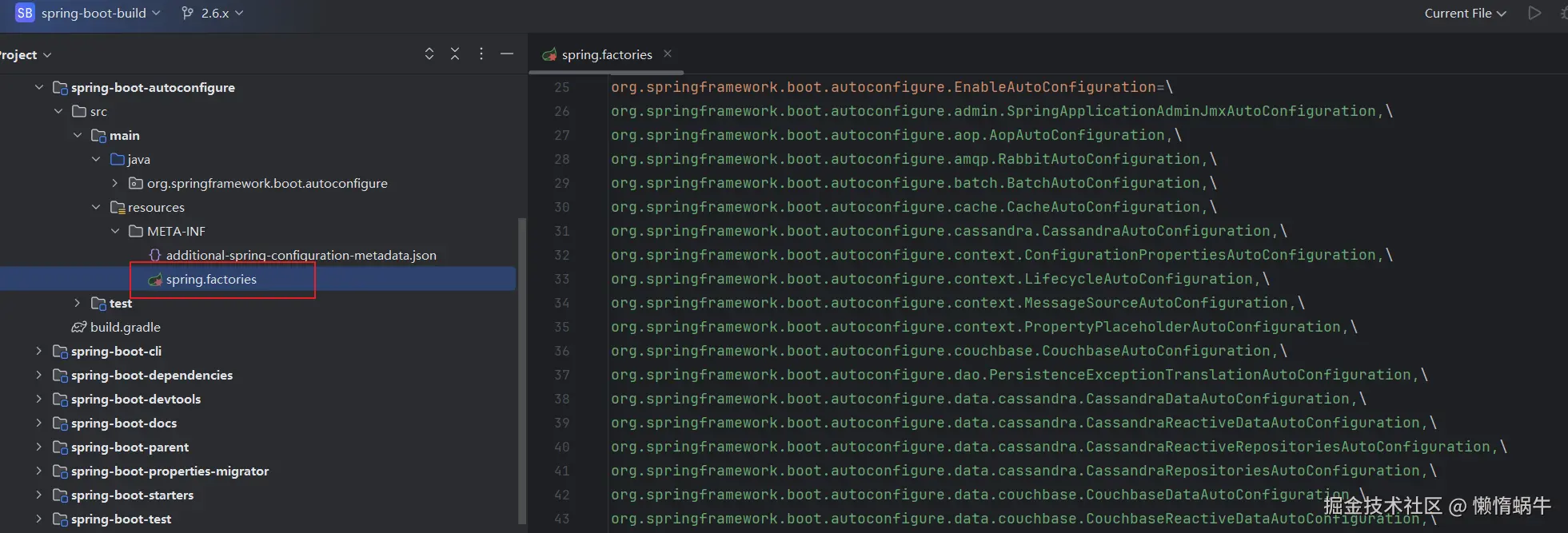Hide the Project tool window
The image size is (1568, 533).
pos(506,54)
